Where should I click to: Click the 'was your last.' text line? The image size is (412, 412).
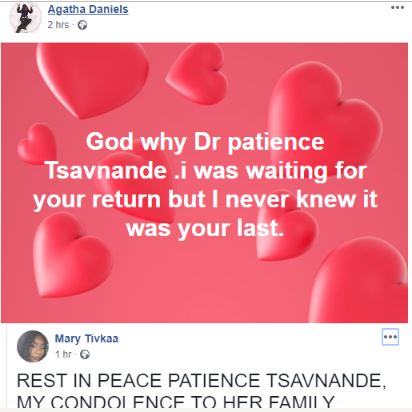coord(205,228)
